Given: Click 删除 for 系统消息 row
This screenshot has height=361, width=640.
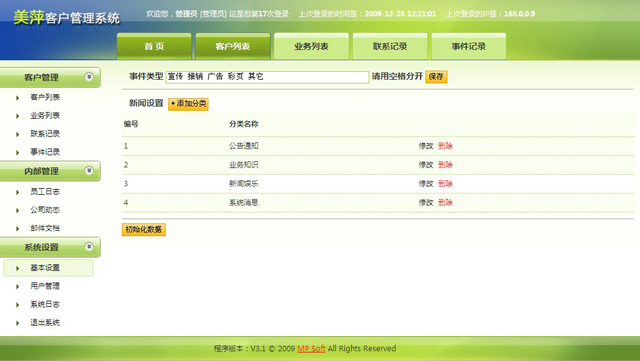Looking at the screenshot, I should [x=445, y=202].
